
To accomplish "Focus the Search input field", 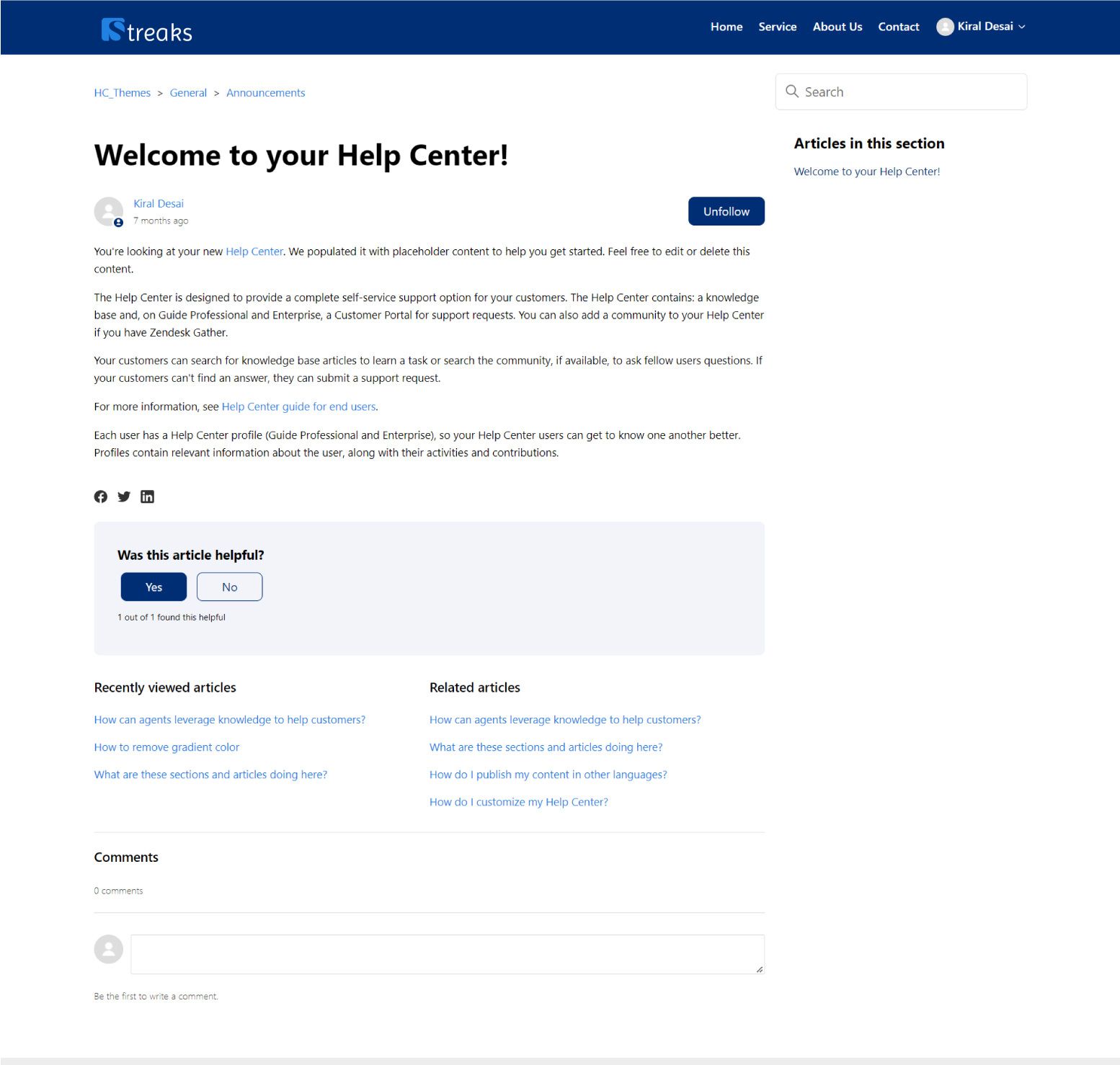I will (x=910, y=92).
